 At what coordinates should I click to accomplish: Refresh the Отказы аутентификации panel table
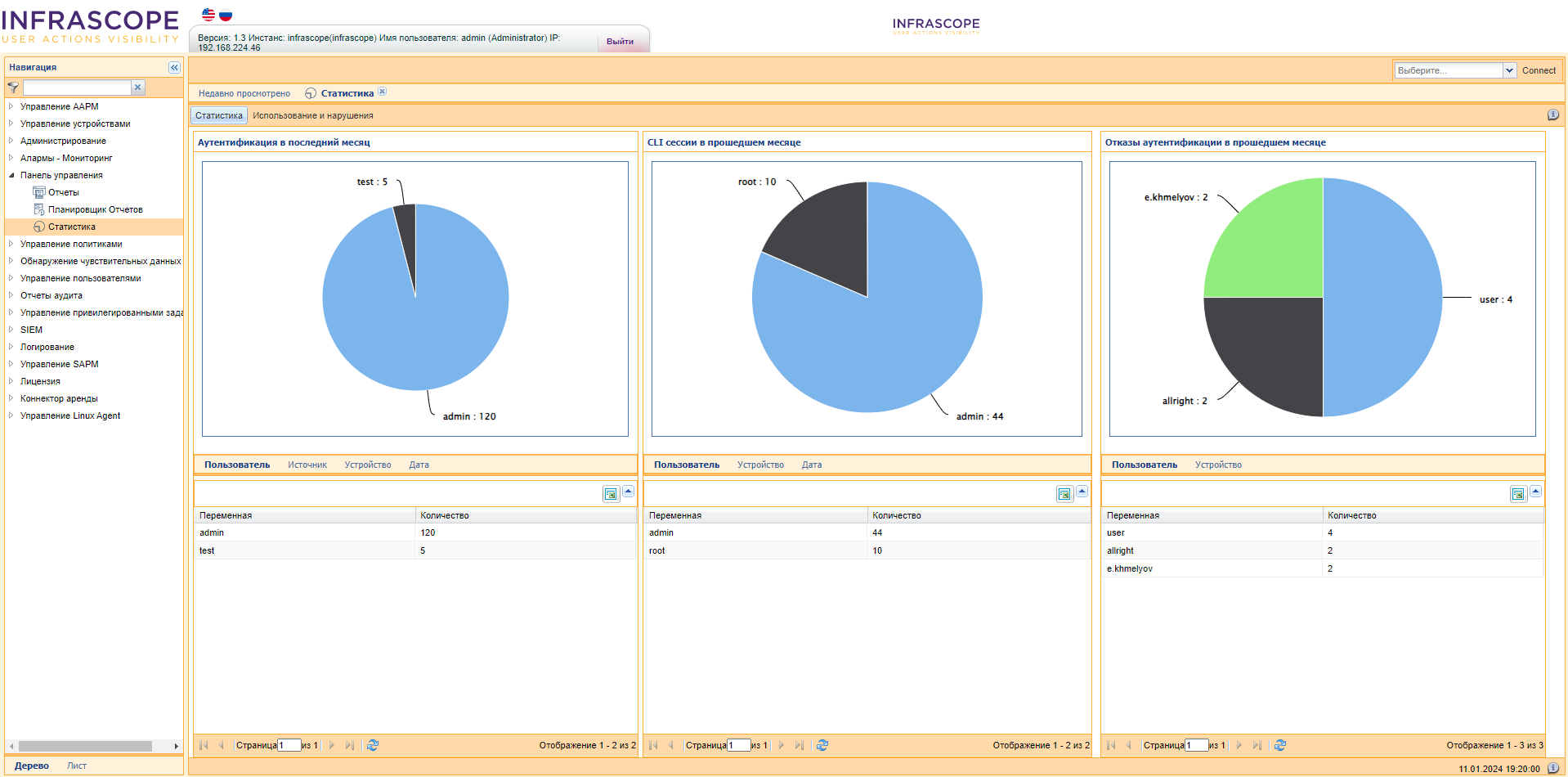[x=1280, y=745]
